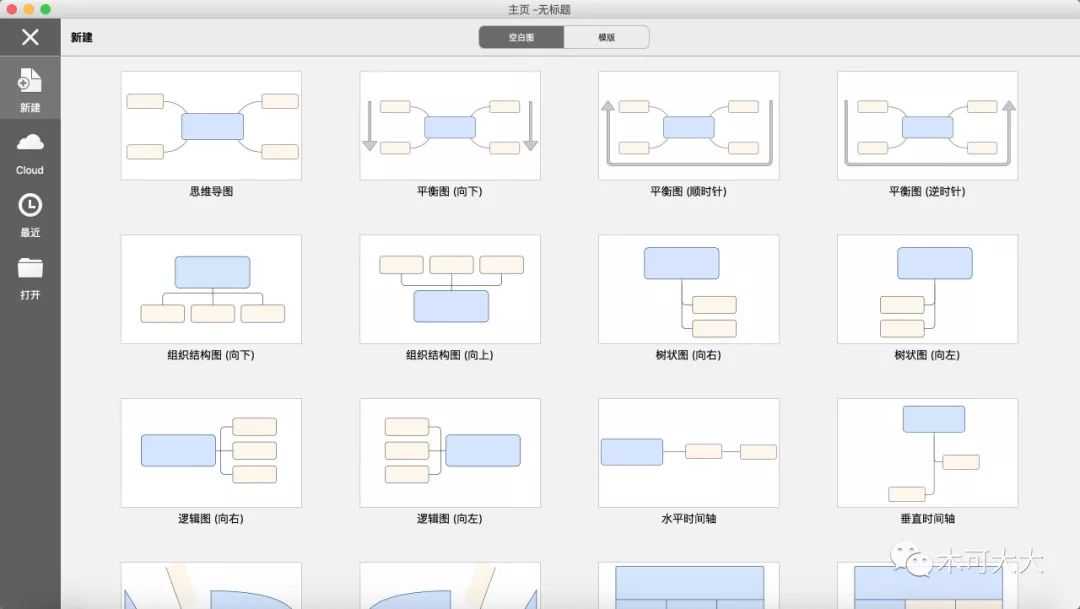Viewport: 1080px width, 609px height.
Task: Pick the 树状图 (向右) tree template
Action: [x=688, y=289]
